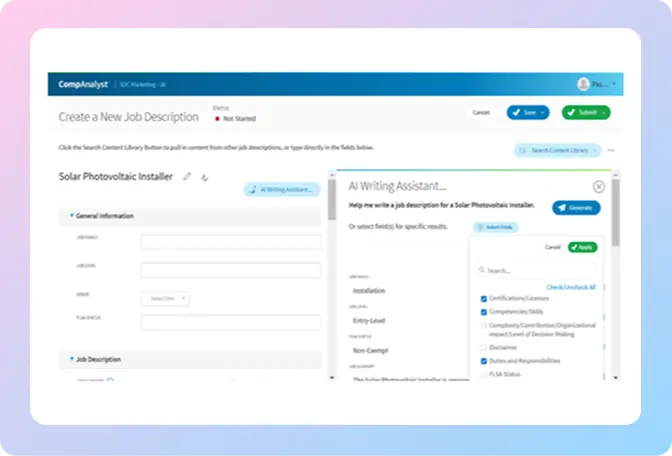Screen dimensions: 672x456
Task: Click the pencil edit icon beside job title
Action: (187, 177)
